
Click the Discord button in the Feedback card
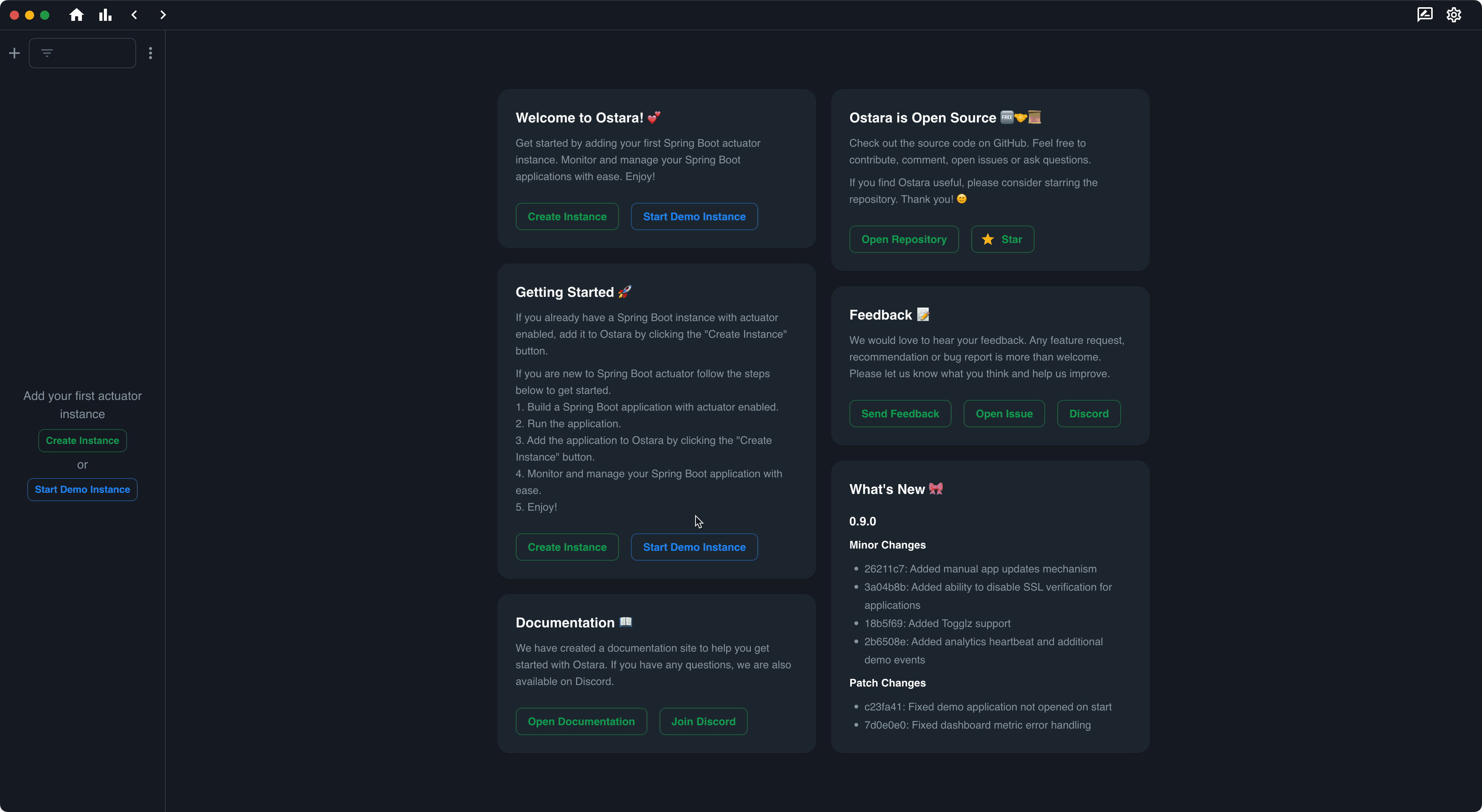point(1088,414)
